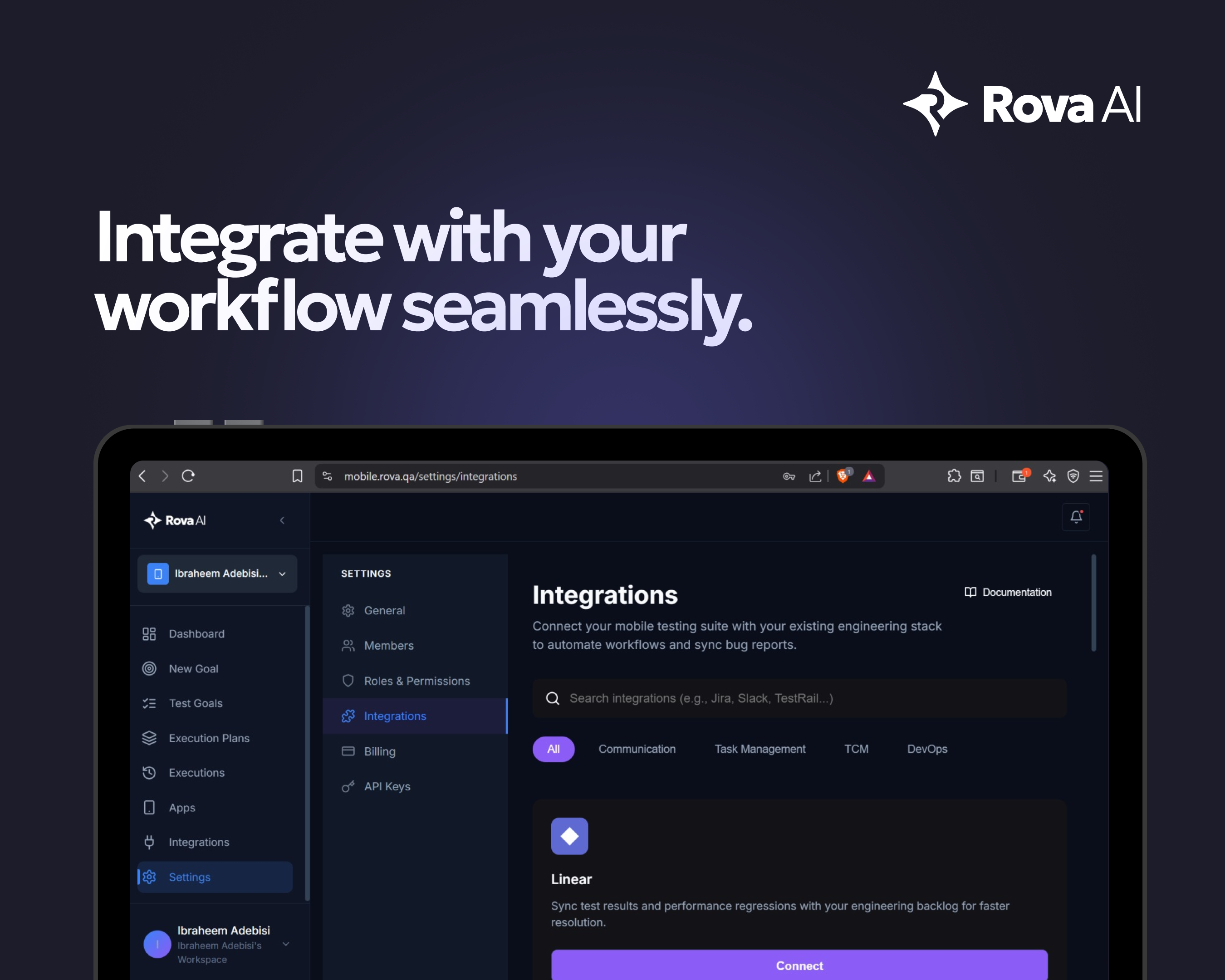Select Test Goals from the sidebar
This screenshot has height=980, width=1225.
[195, 703]
